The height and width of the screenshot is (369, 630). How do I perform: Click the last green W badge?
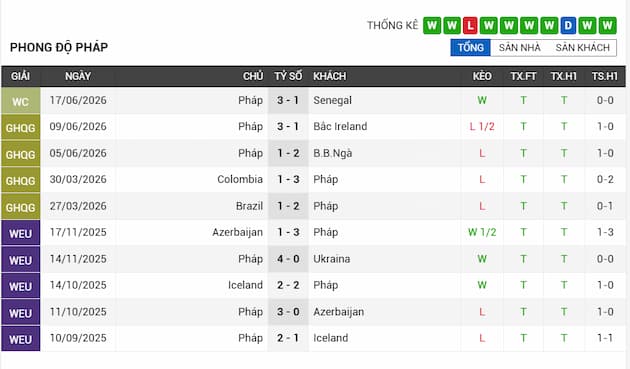click(x=607, y=26)
